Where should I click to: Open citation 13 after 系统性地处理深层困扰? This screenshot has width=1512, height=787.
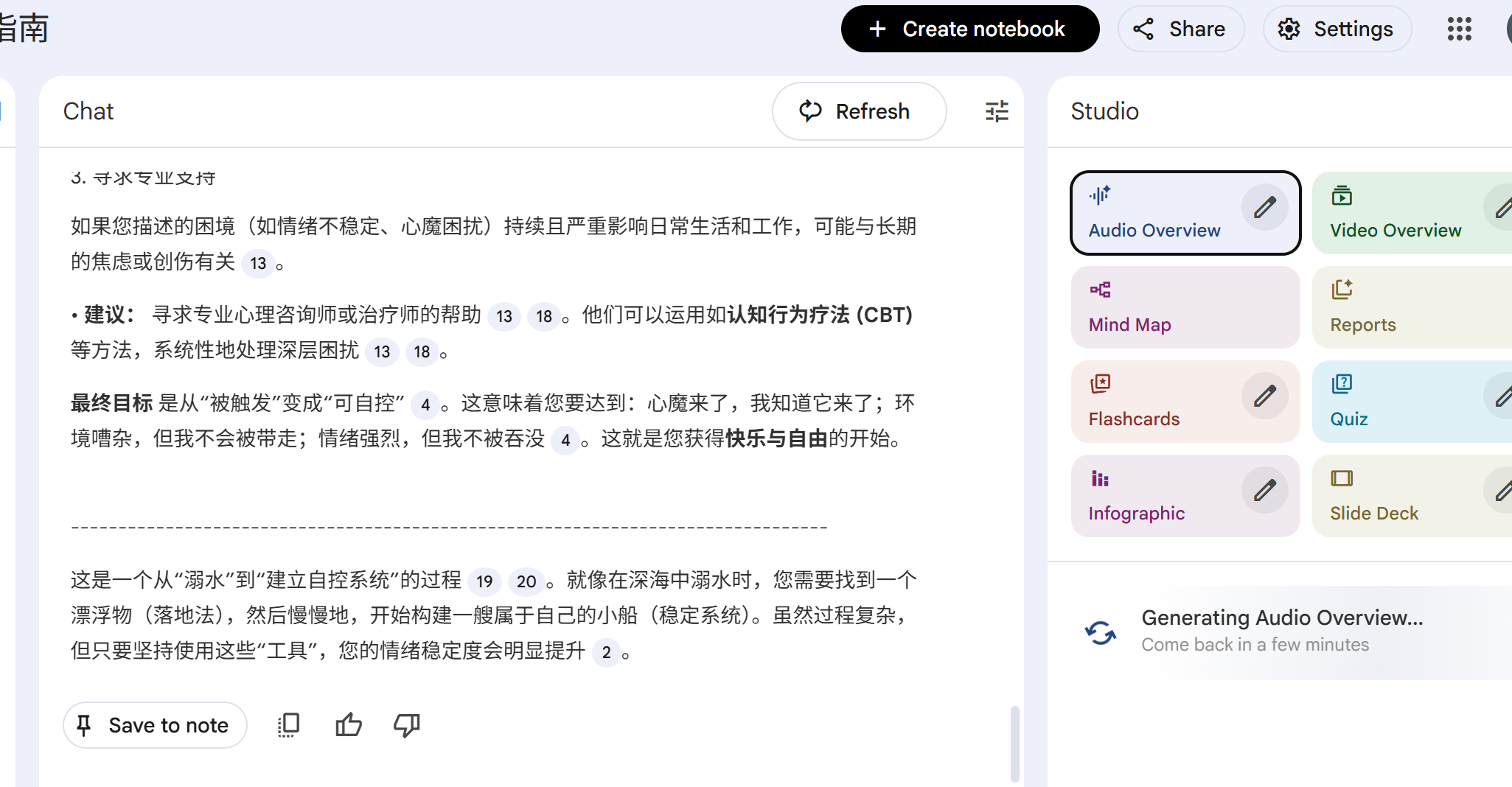(x=382, y=351)
